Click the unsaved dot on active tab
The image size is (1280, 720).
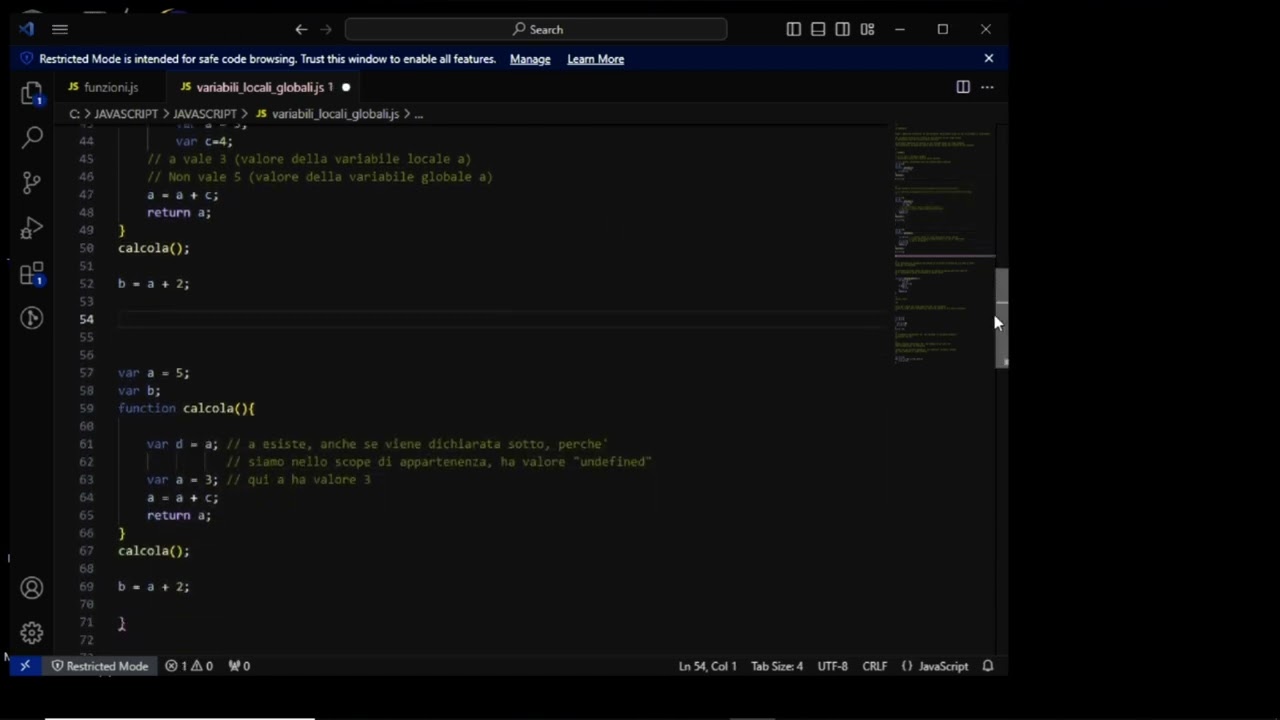(x=346, y=87)
